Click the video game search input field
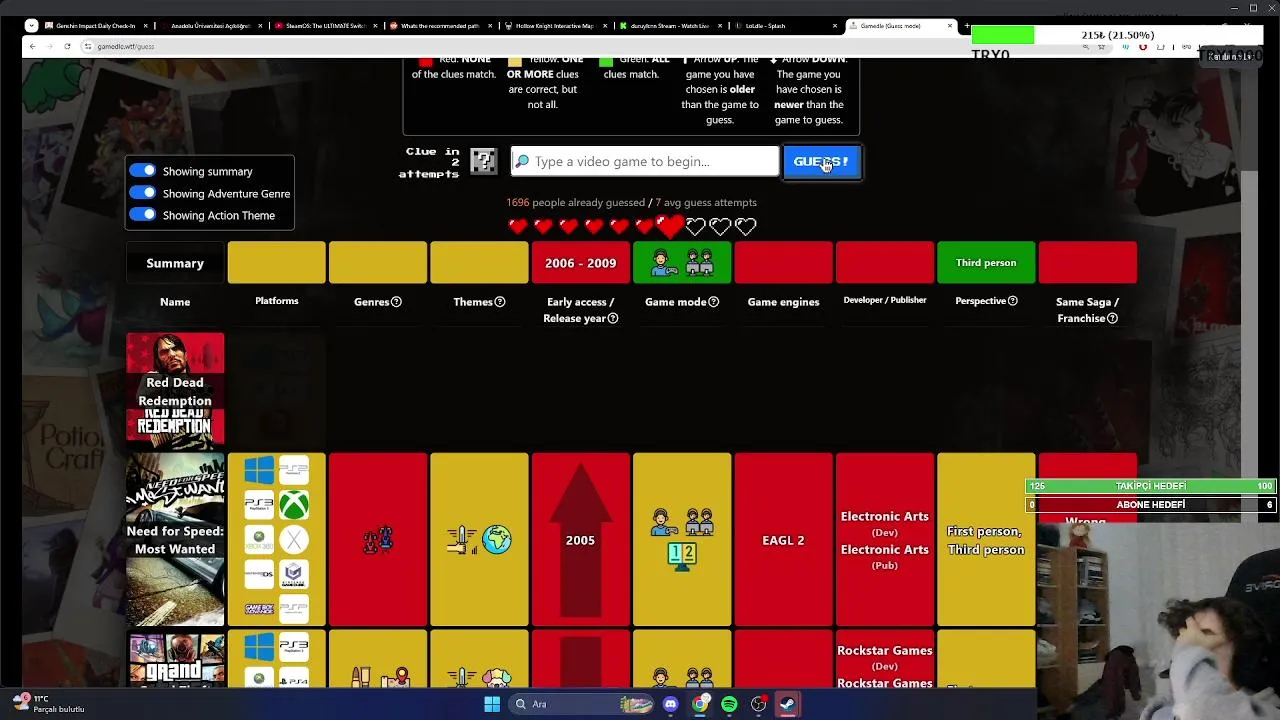Viewport: 1280px width, 720px height. 645,161
